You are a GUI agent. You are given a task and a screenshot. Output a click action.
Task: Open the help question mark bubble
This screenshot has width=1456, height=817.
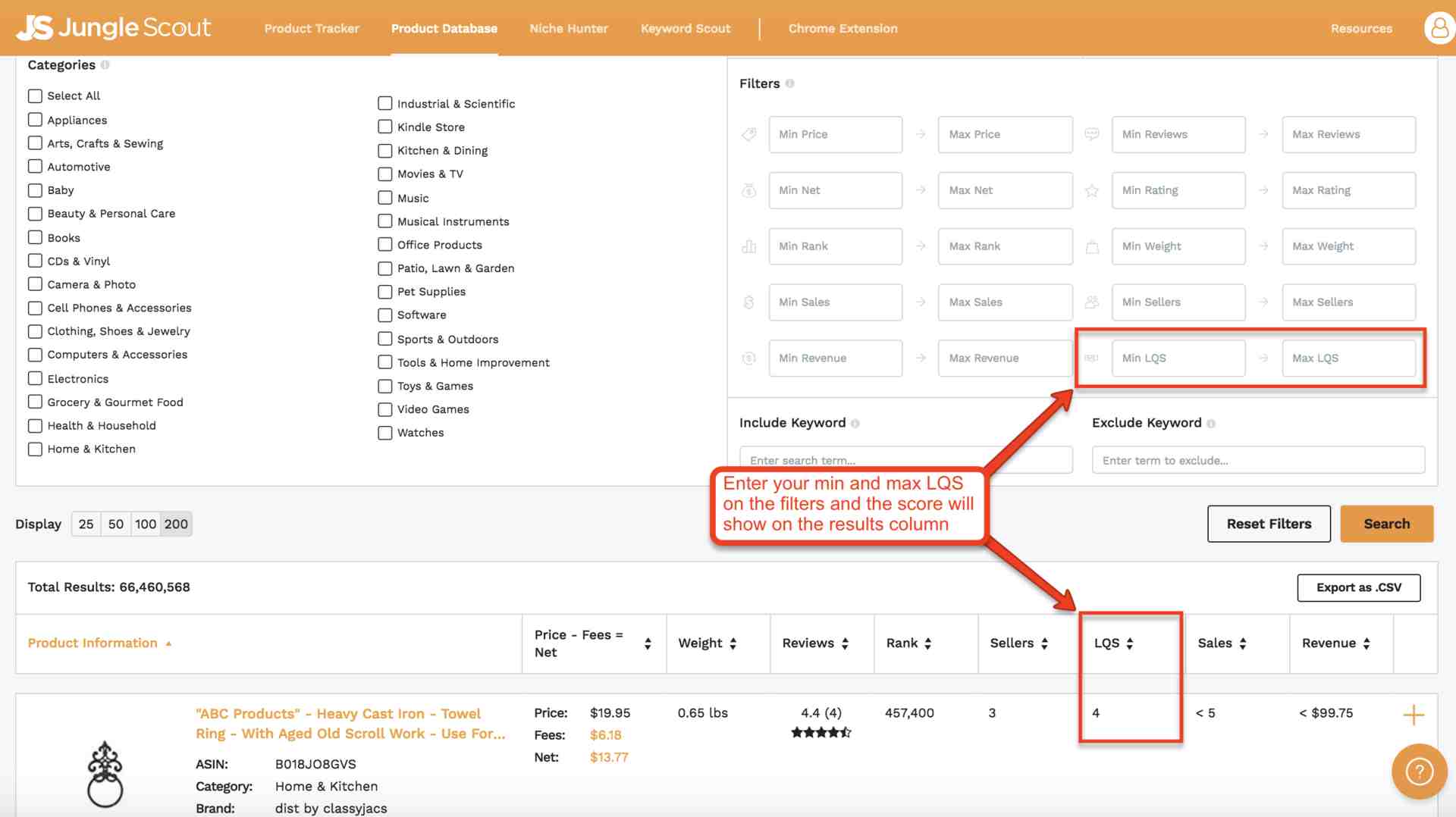[x=1419, y=772]
